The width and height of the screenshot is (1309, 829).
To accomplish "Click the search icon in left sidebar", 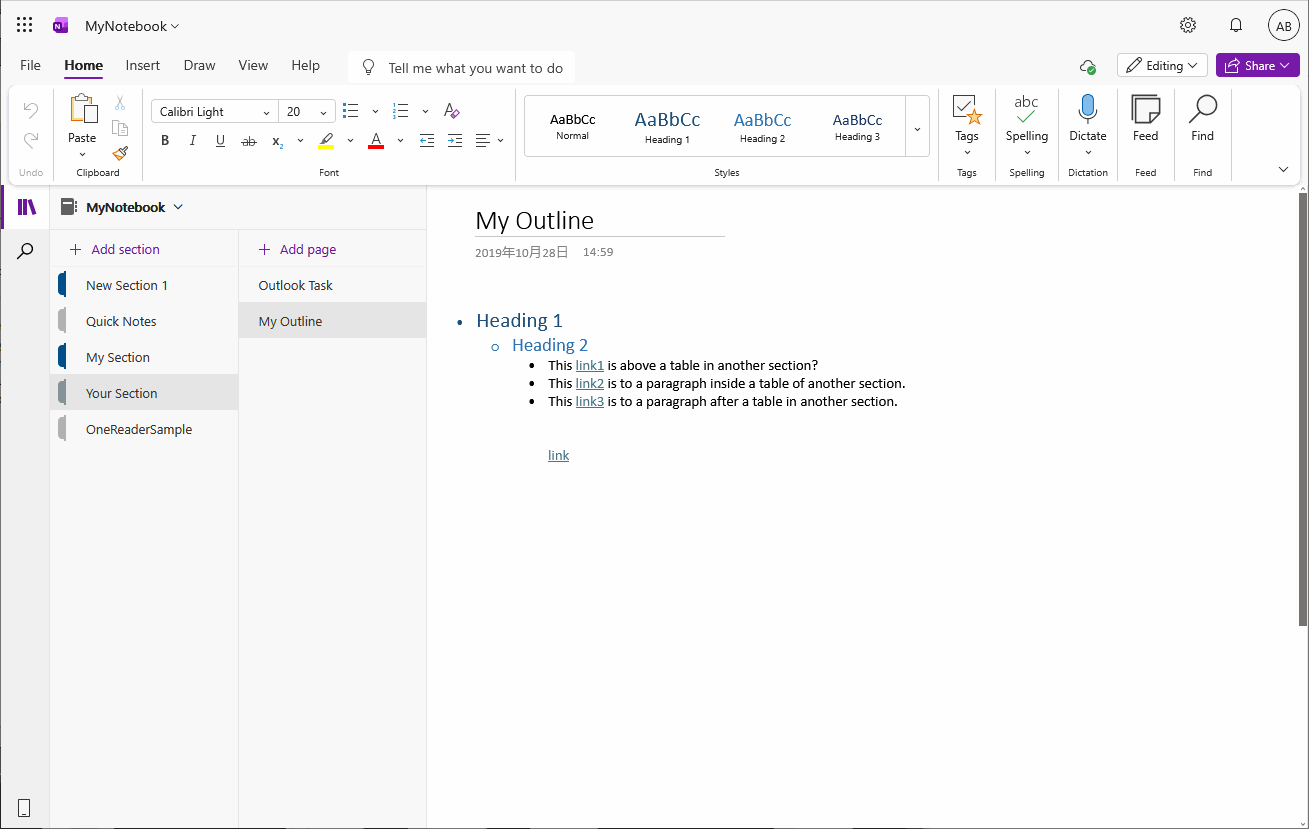I will click(x=25, y=251).
